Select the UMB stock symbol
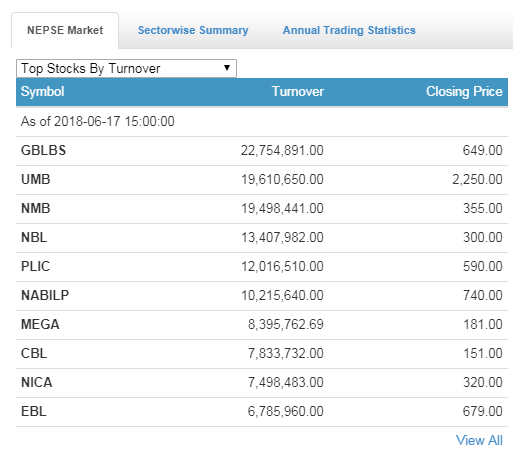The image size is (521, 466). tap(36, 179)
